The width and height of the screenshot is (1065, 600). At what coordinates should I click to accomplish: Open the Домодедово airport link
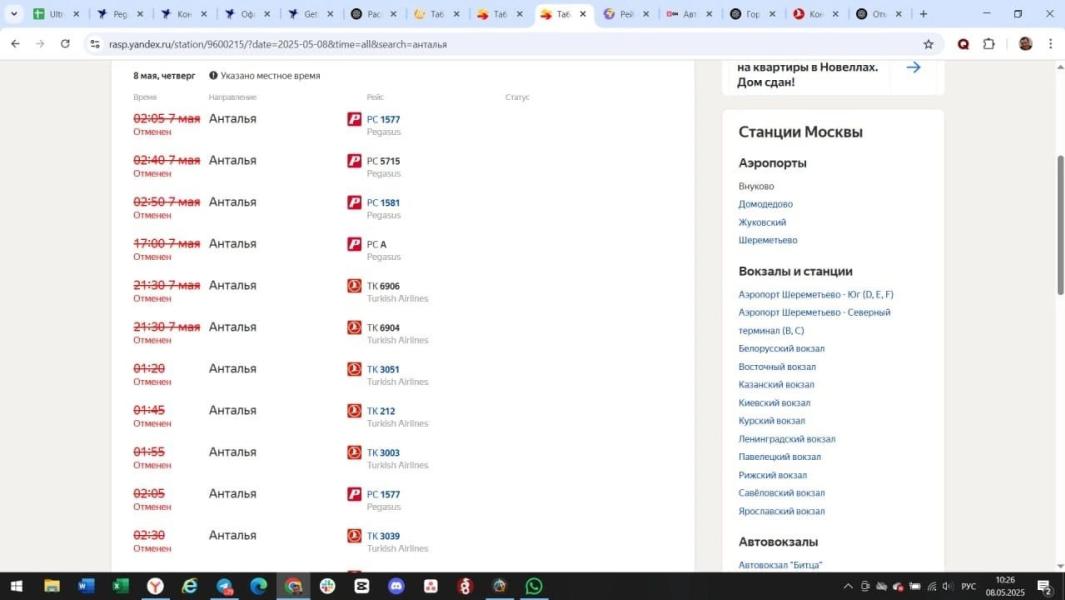[765, 204]
